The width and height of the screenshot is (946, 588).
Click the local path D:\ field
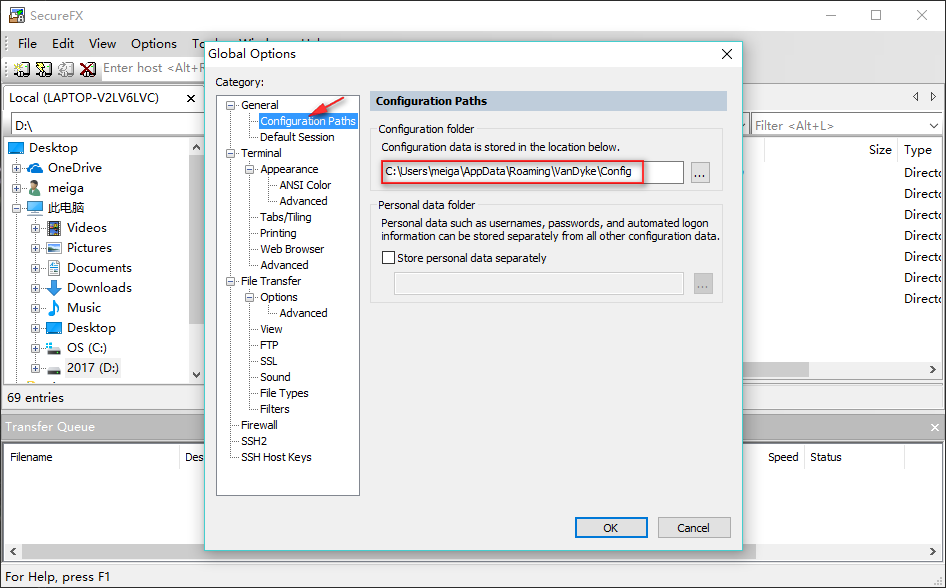coord(109,125)
